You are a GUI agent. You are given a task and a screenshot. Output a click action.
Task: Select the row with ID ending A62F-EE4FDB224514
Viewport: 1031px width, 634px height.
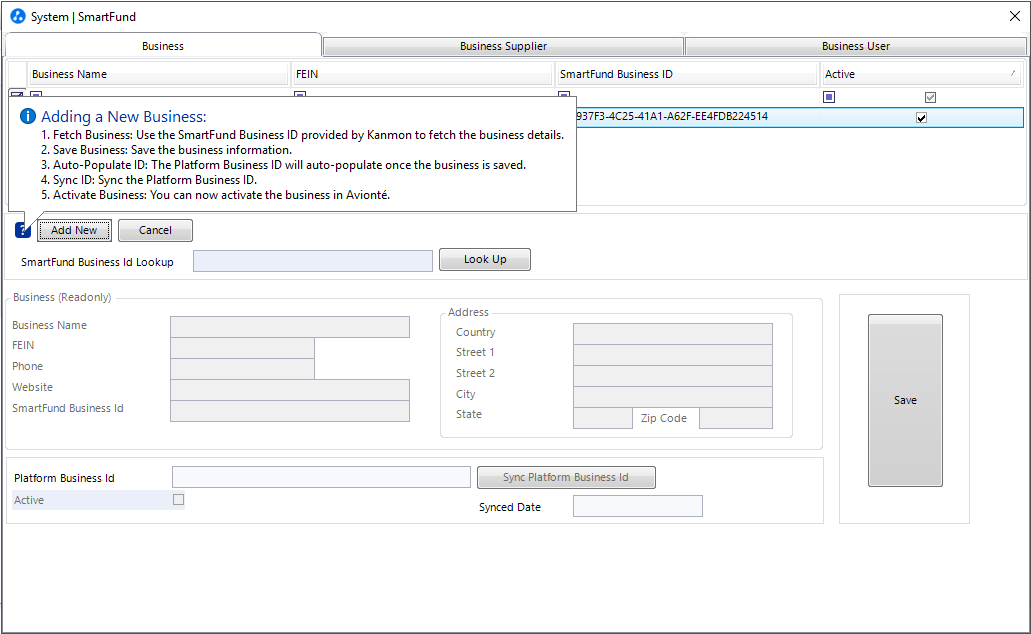pos(800,117)
